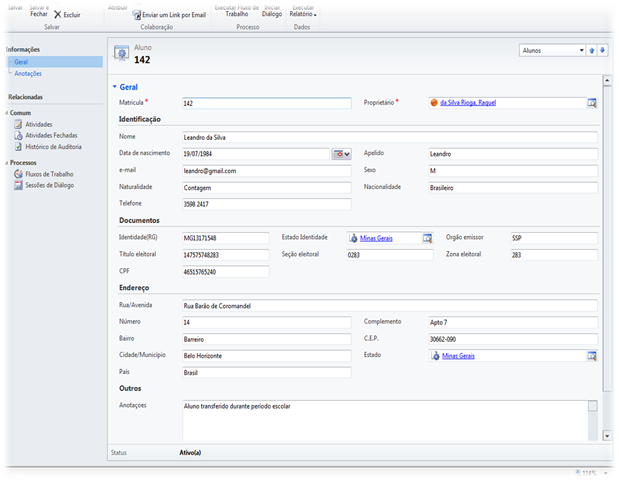Screen dimensions: 619x480
Task: Click the Excluir delete icon
Action: (x=58, y=15)
